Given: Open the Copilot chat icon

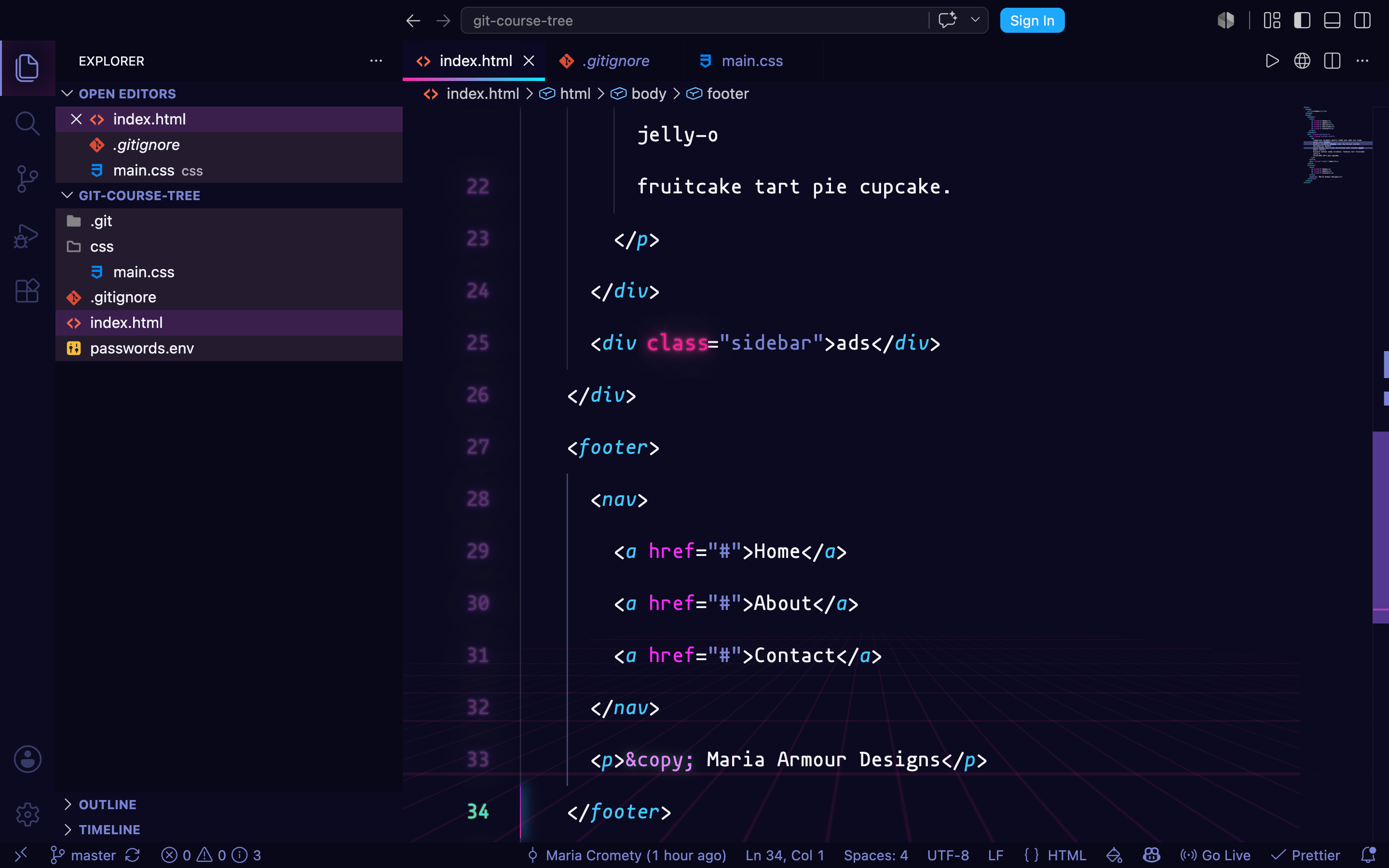Looking at the screenshot, I should click(948, 20).
